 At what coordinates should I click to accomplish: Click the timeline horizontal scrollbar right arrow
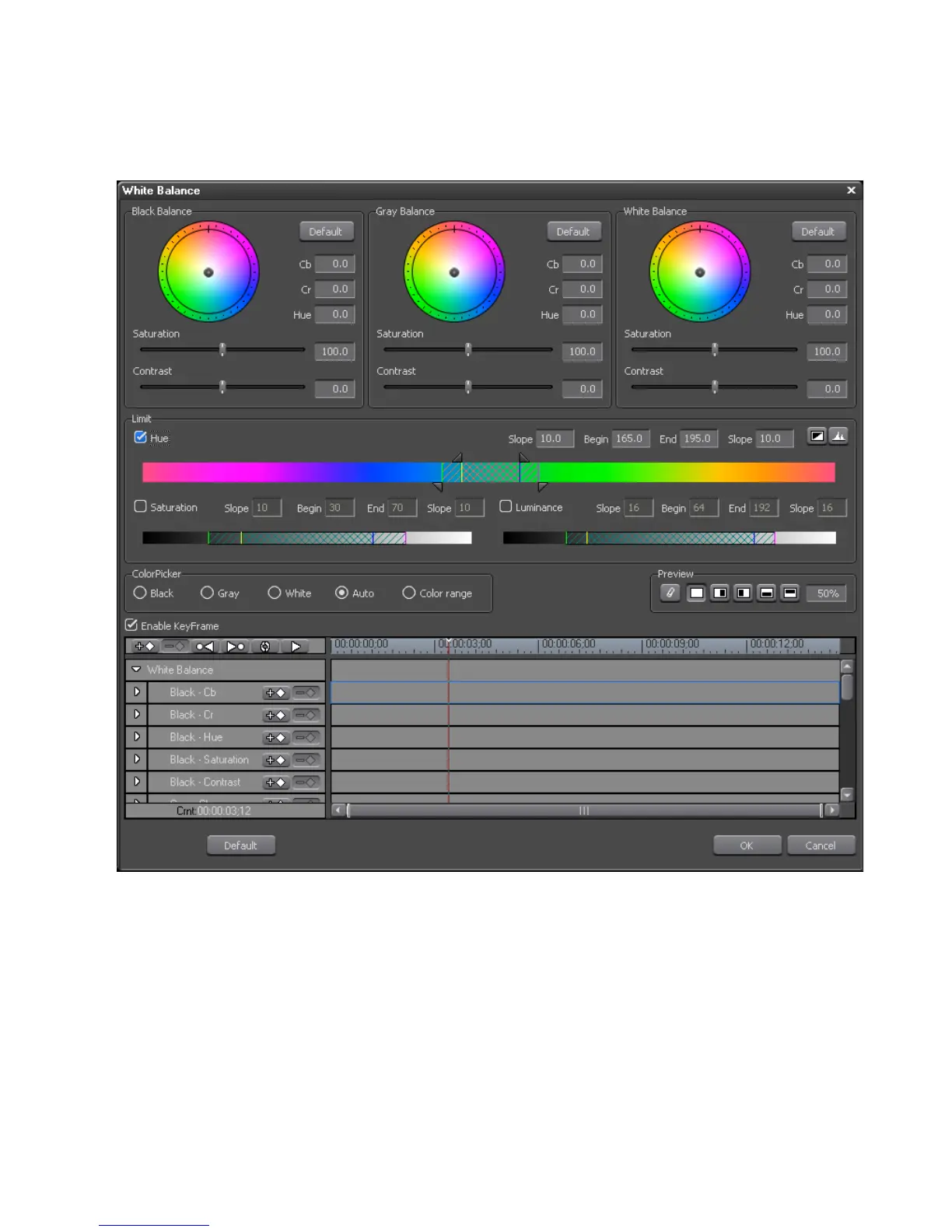(x=832, y=810)
